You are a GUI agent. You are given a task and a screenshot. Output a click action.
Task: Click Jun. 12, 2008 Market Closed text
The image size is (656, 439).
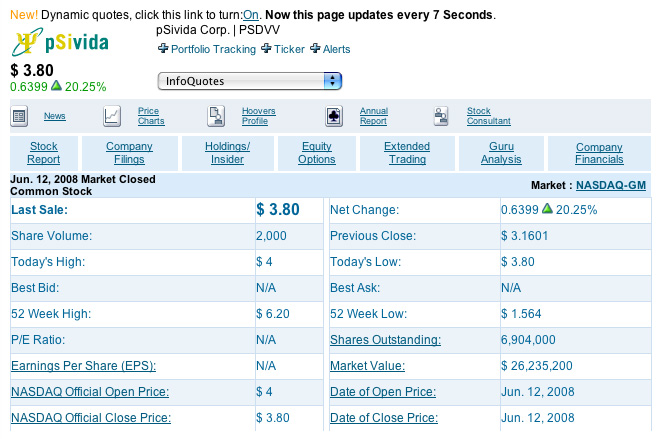[83, 179]
